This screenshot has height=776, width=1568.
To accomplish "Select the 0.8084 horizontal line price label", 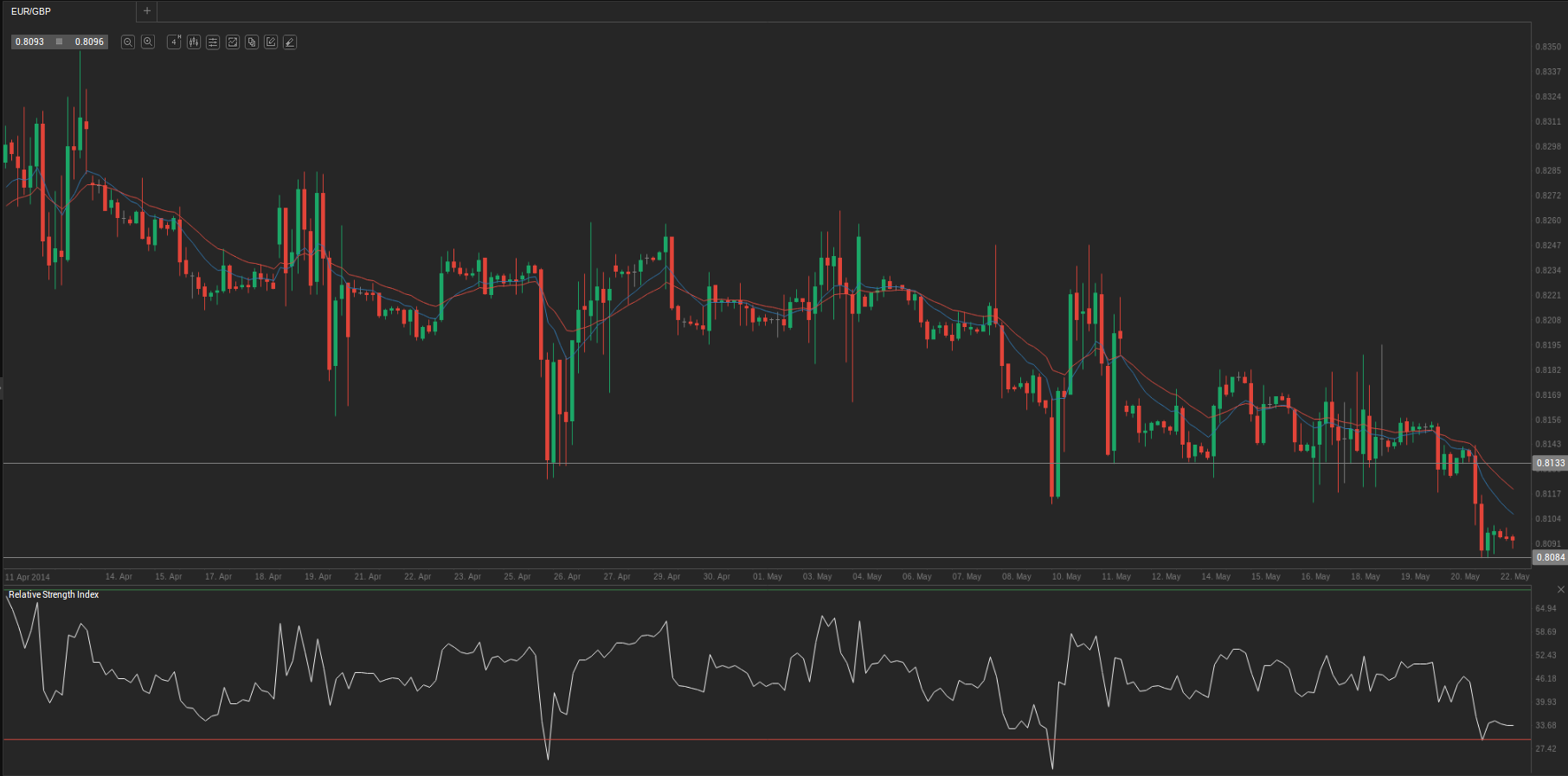I will [1549, 557].
